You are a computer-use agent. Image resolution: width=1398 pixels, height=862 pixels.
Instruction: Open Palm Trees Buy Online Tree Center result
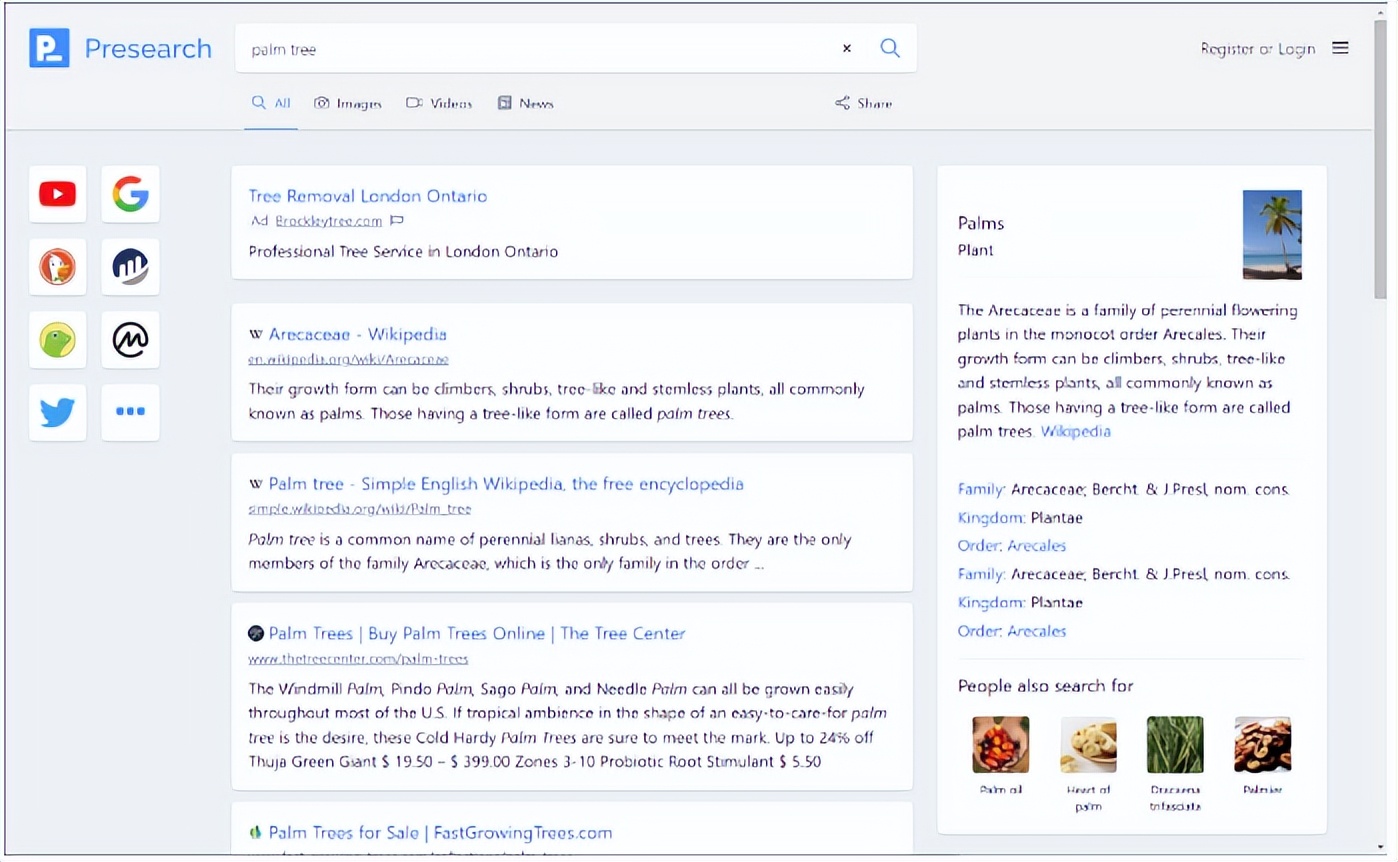pos(477,633)
